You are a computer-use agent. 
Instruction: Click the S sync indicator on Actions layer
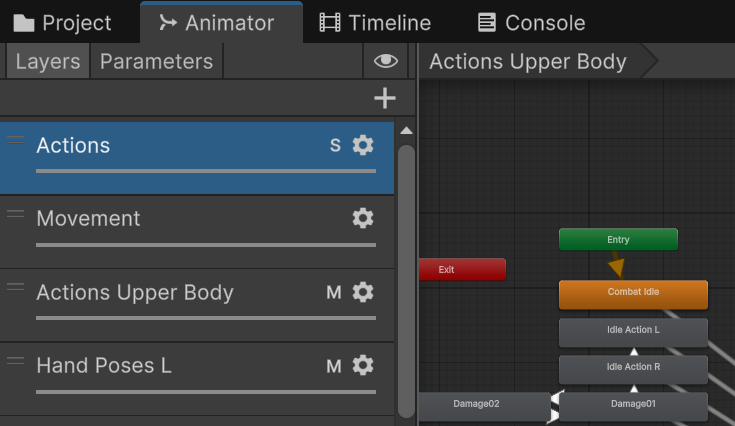click(335, 145)
